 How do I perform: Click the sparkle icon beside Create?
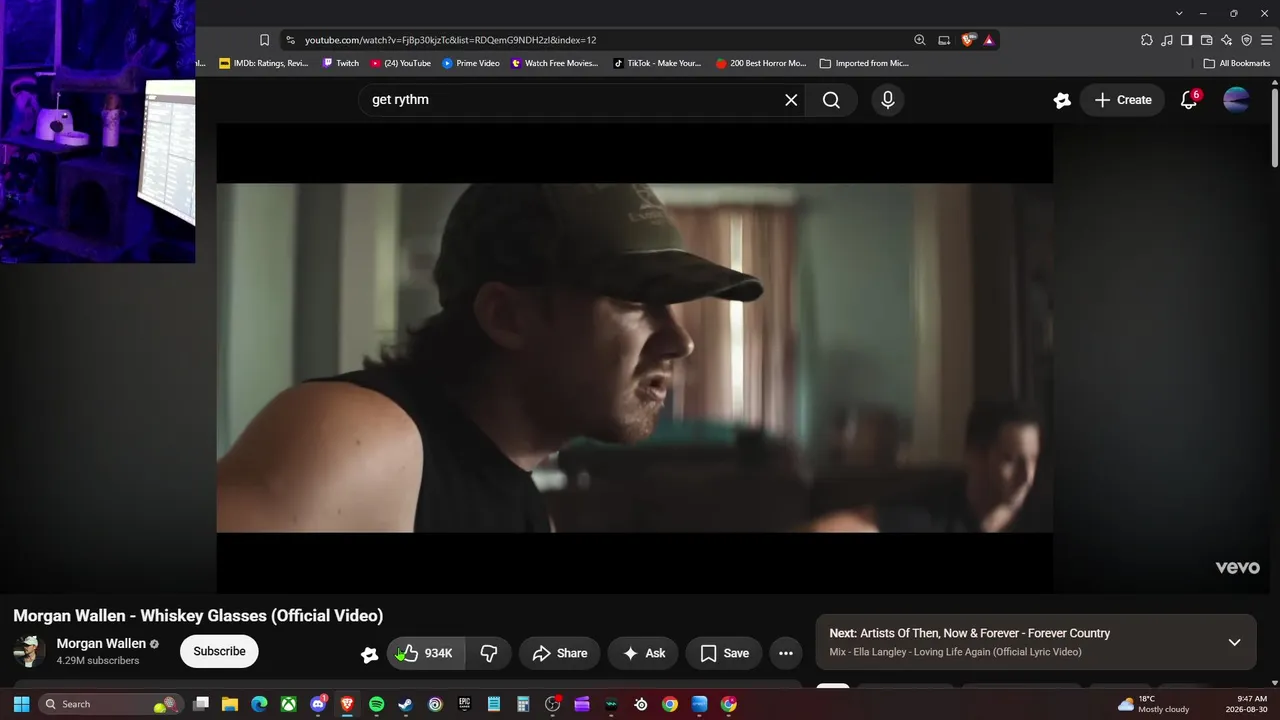point(1062,100)
